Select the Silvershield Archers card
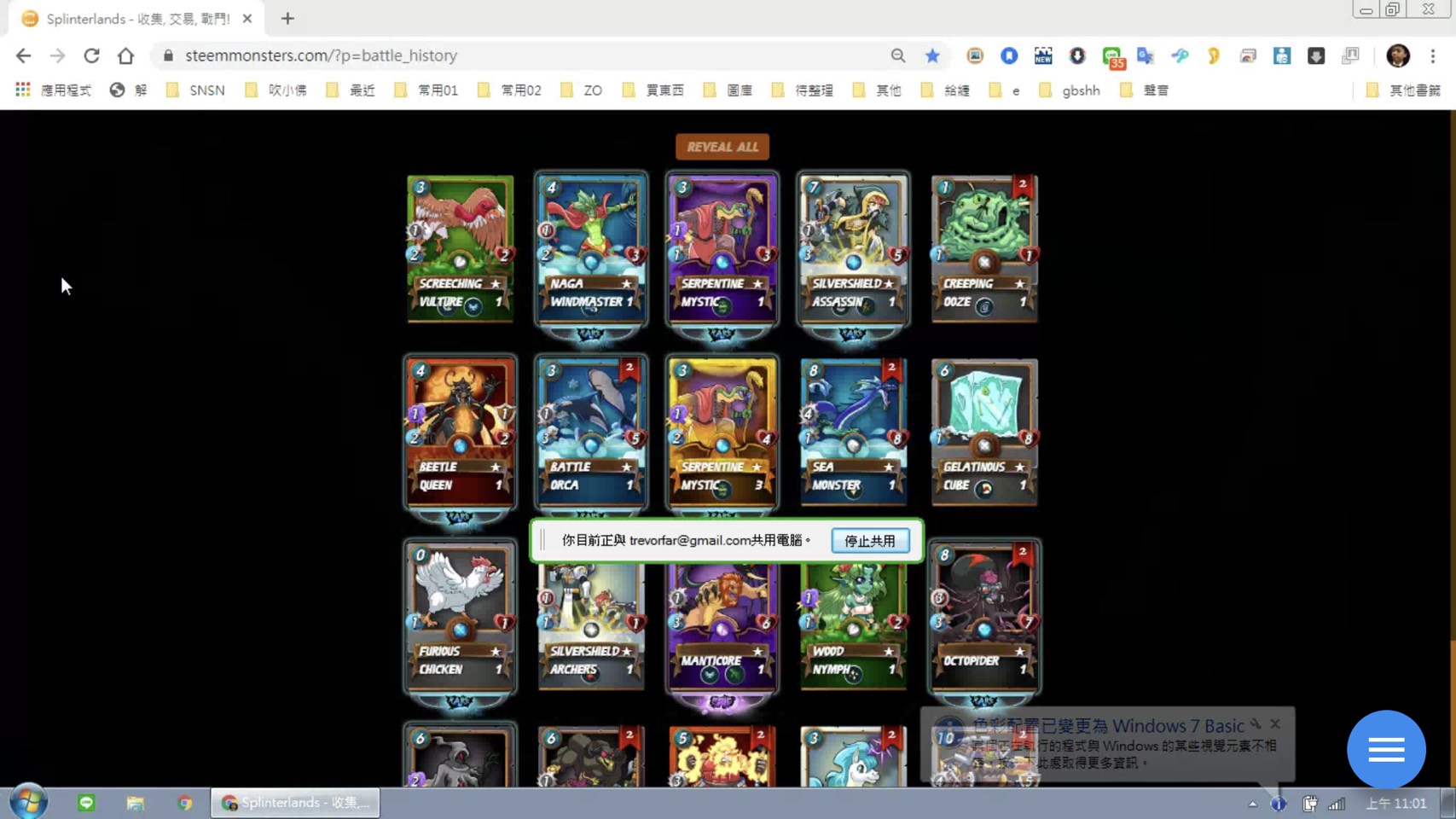 pos(591,625)
